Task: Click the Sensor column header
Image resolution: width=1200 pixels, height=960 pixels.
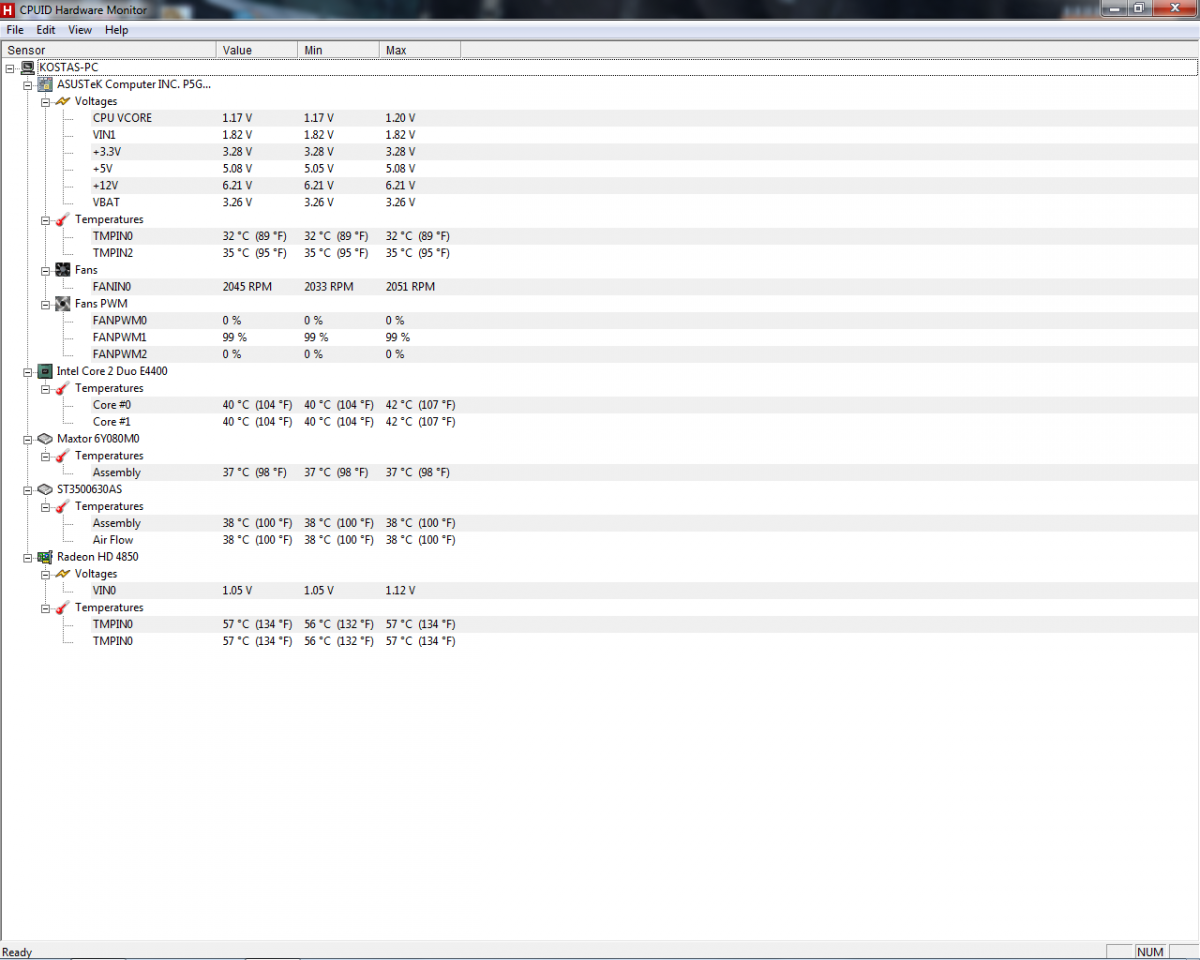Action: point(108,50)
